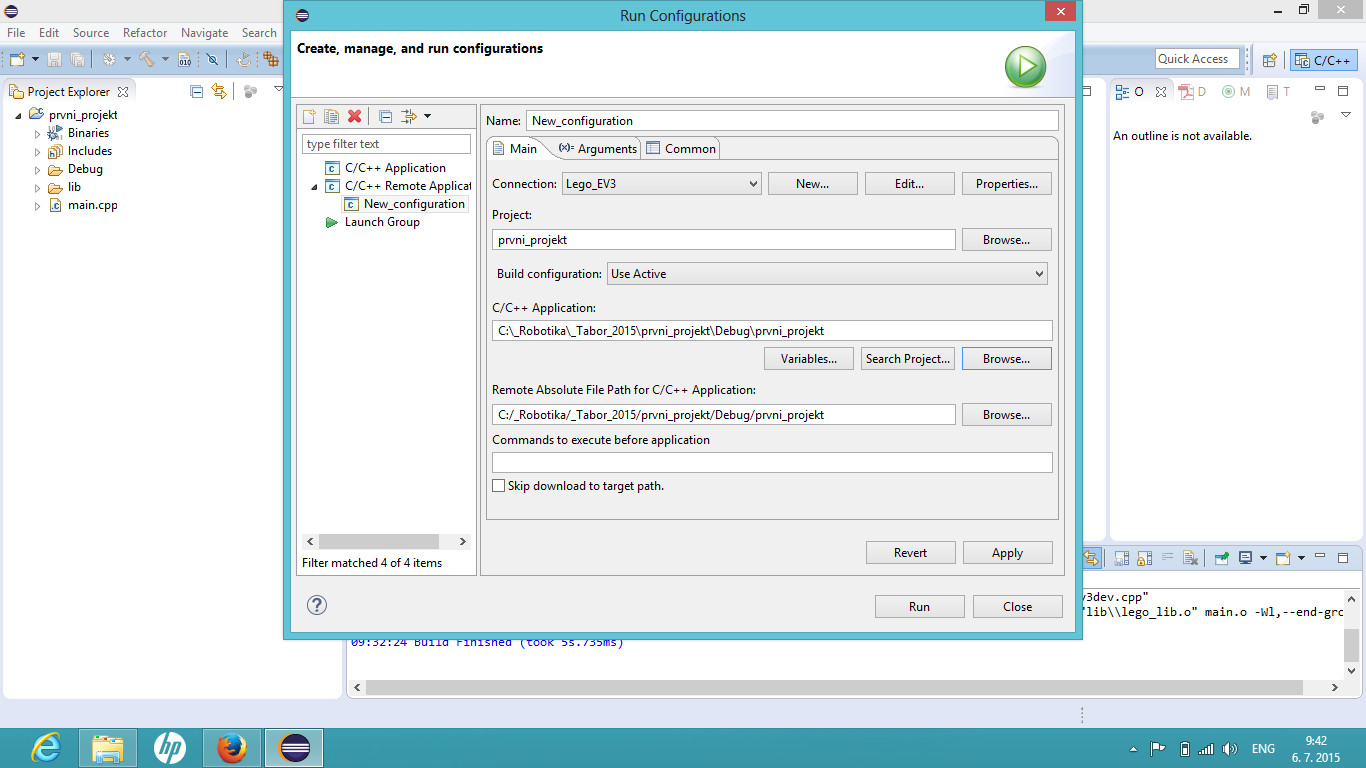1366x768 pixels.
Task: Click the filter launch configurations icon
Action: tap(409, 117)
